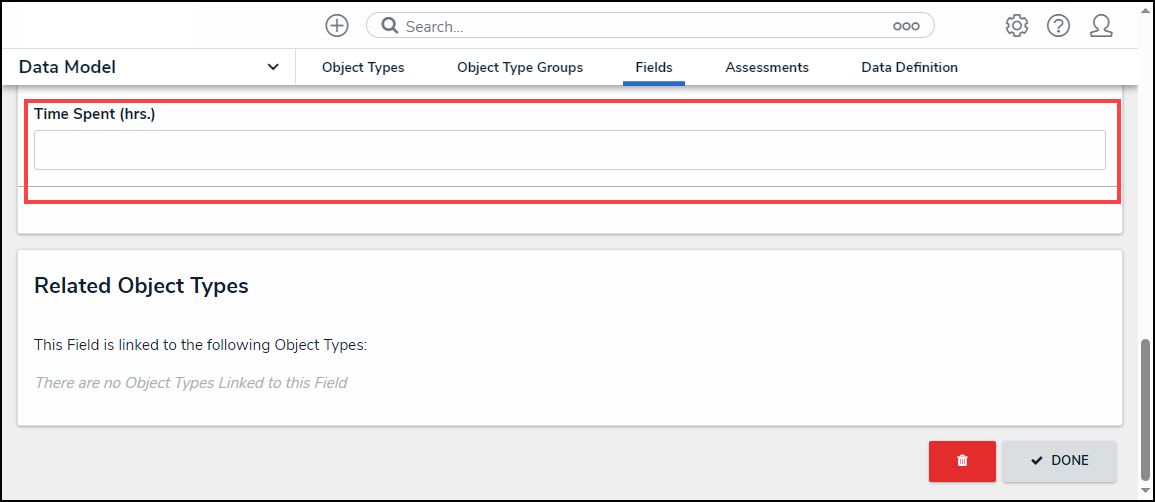The image size is (1155, 502).
Task: Click the 'no Object Types Linked' message
Action: (x=191, y=382)
